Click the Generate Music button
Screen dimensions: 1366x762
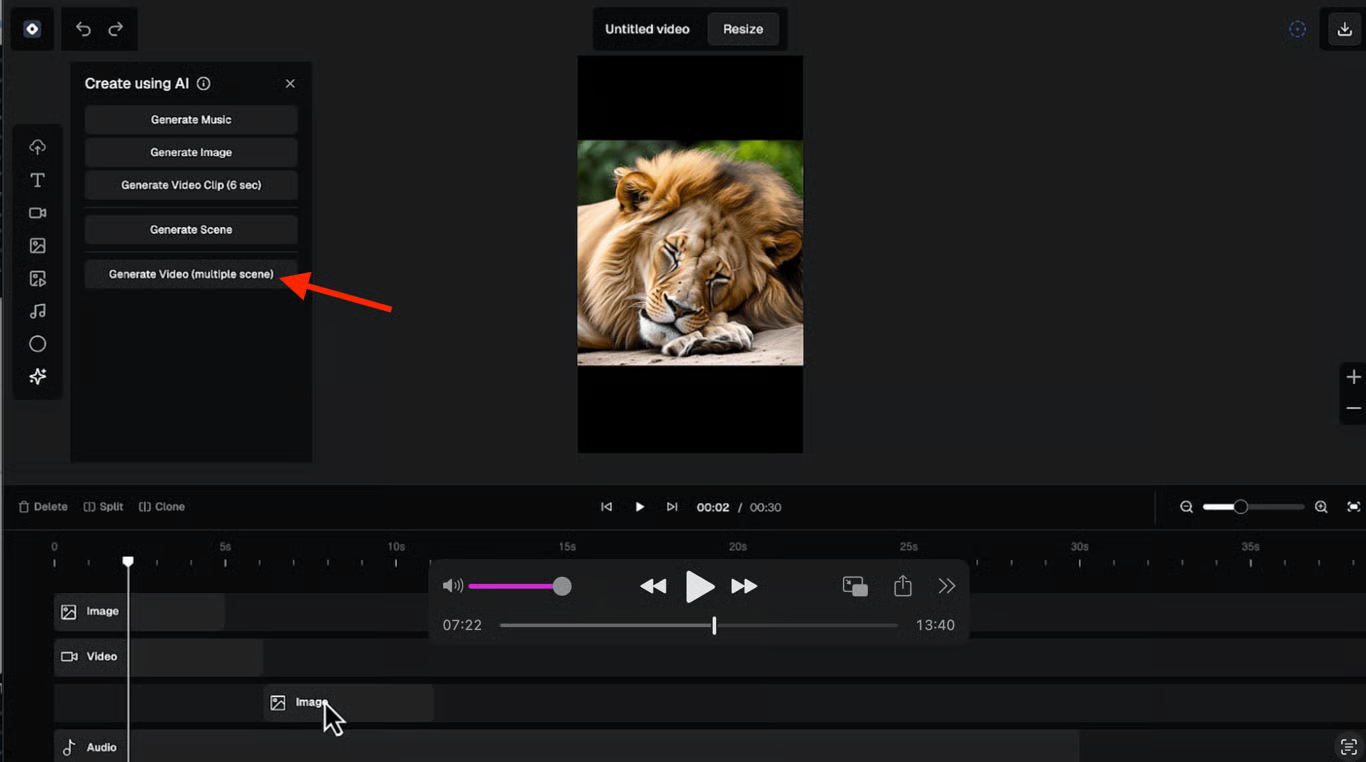tap(191, 120)
